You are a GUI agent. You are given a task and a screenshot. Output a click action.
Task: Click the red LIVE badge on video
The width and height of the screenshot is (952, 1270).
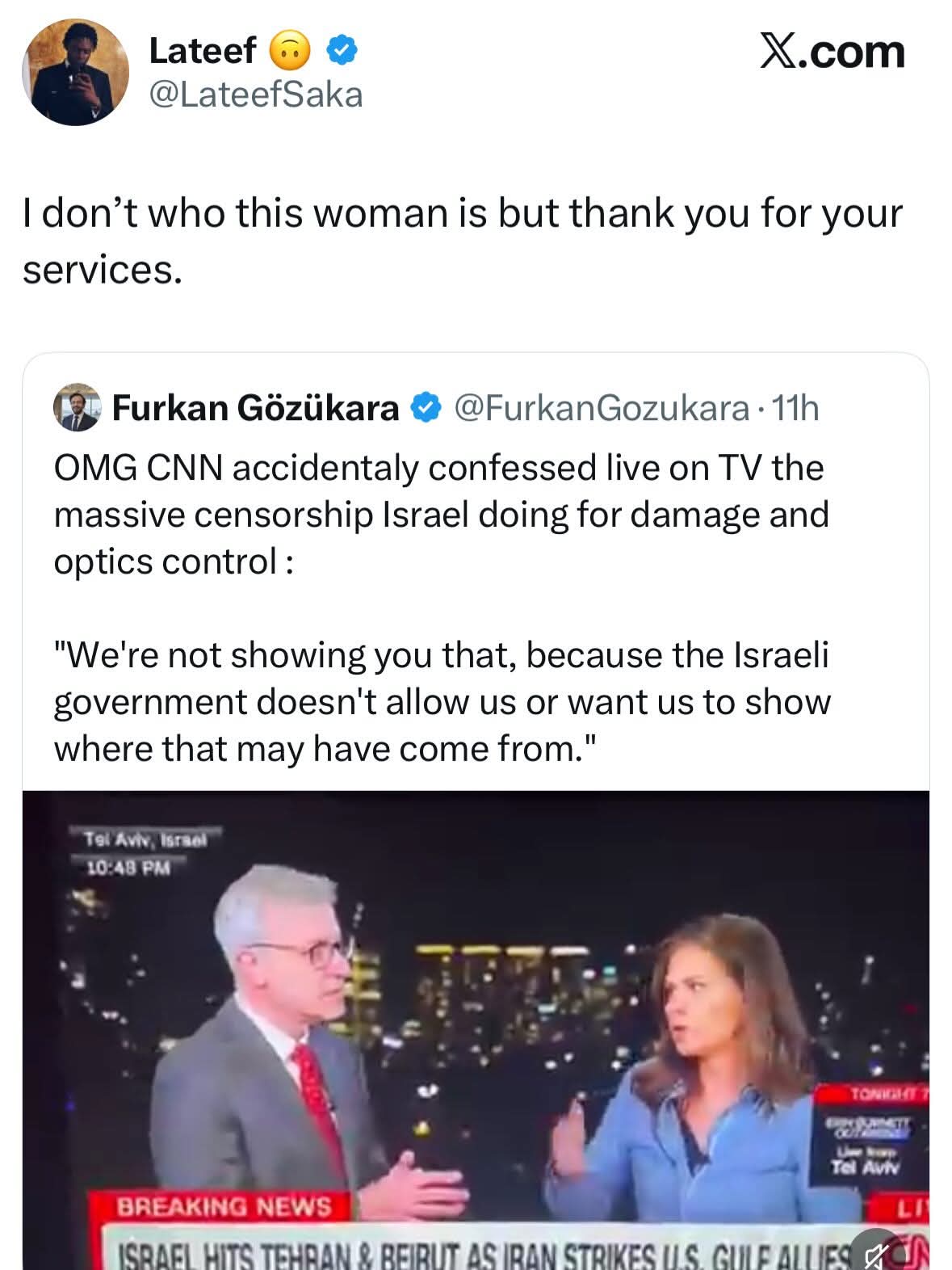(912, 1208)
